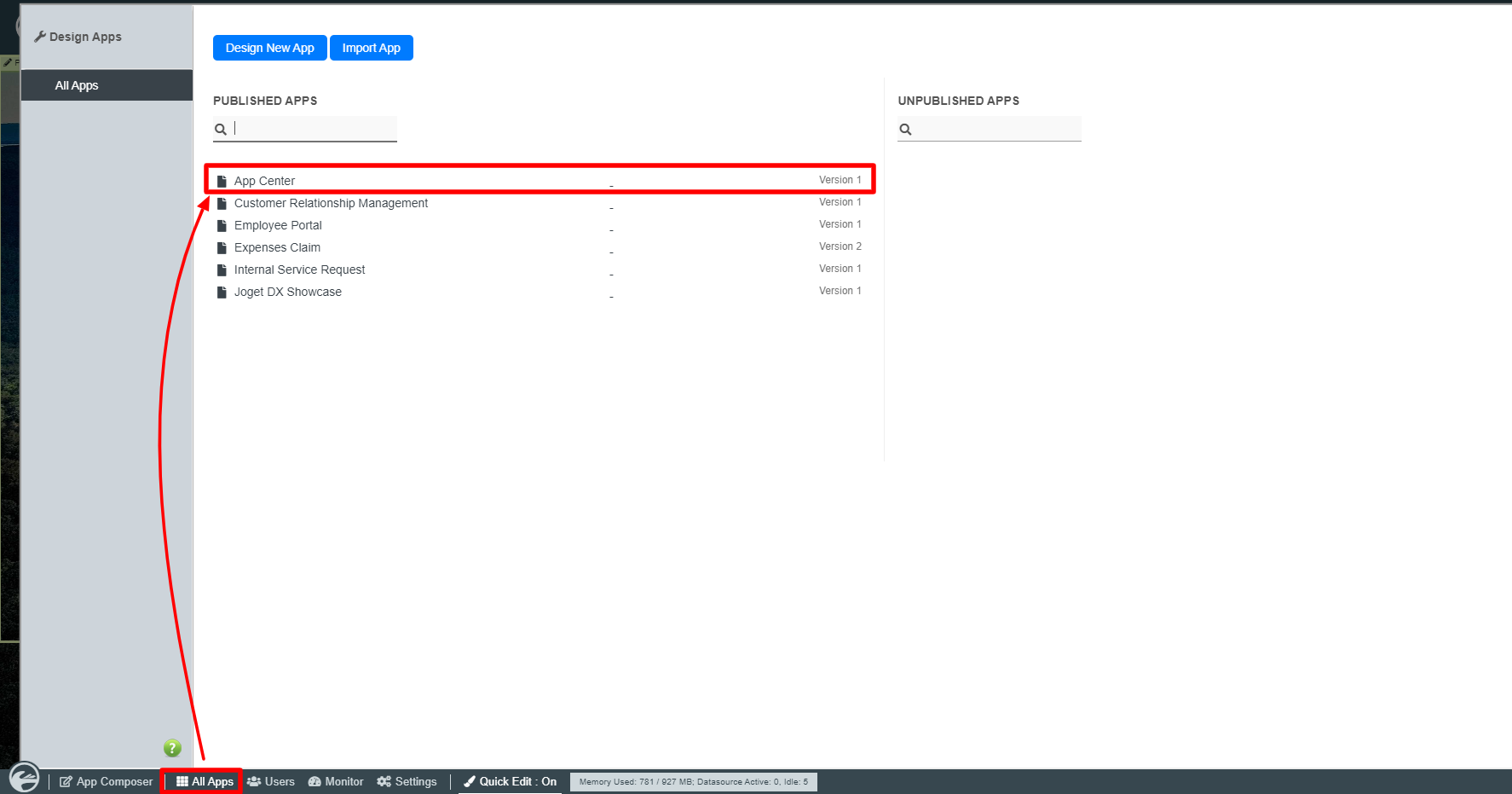This screenshot has height=794, width=1512.
Task: Click the App Center document icon
Action: 222,181
